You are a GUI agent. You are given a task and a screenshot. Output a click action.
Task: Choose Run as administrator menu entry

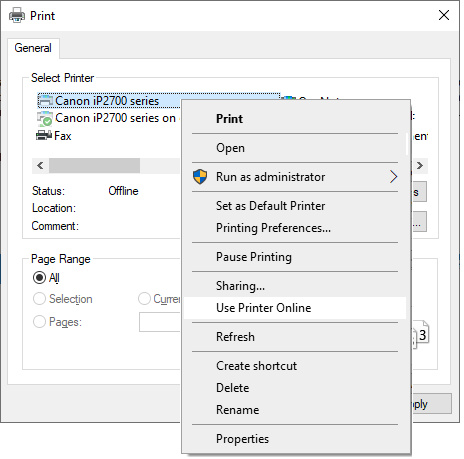pyautogui.click(x=295, y=177)
